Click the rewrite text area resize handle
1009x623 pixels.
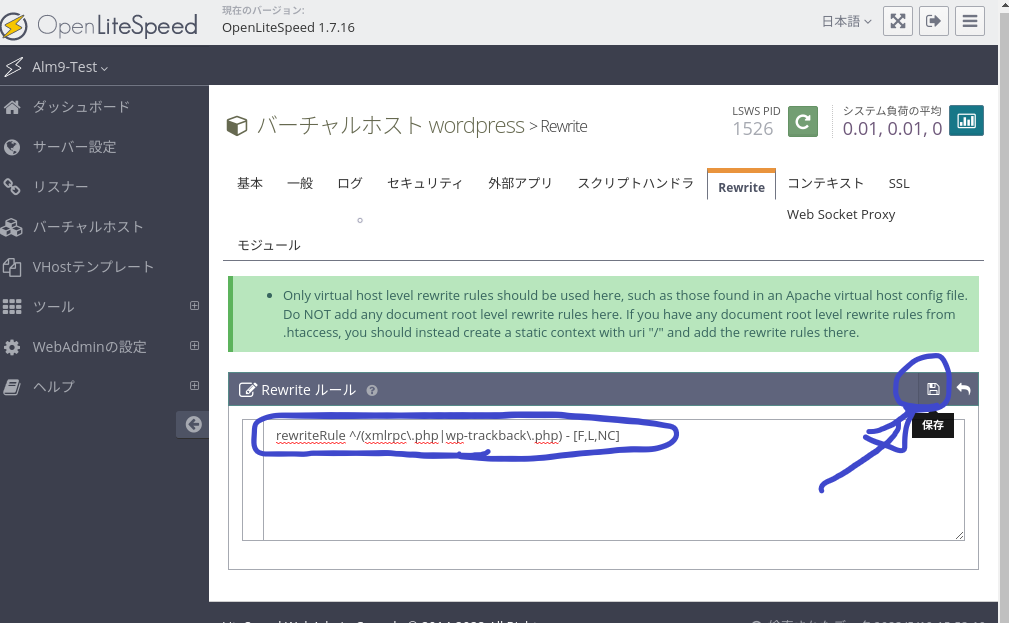point(959,535)
